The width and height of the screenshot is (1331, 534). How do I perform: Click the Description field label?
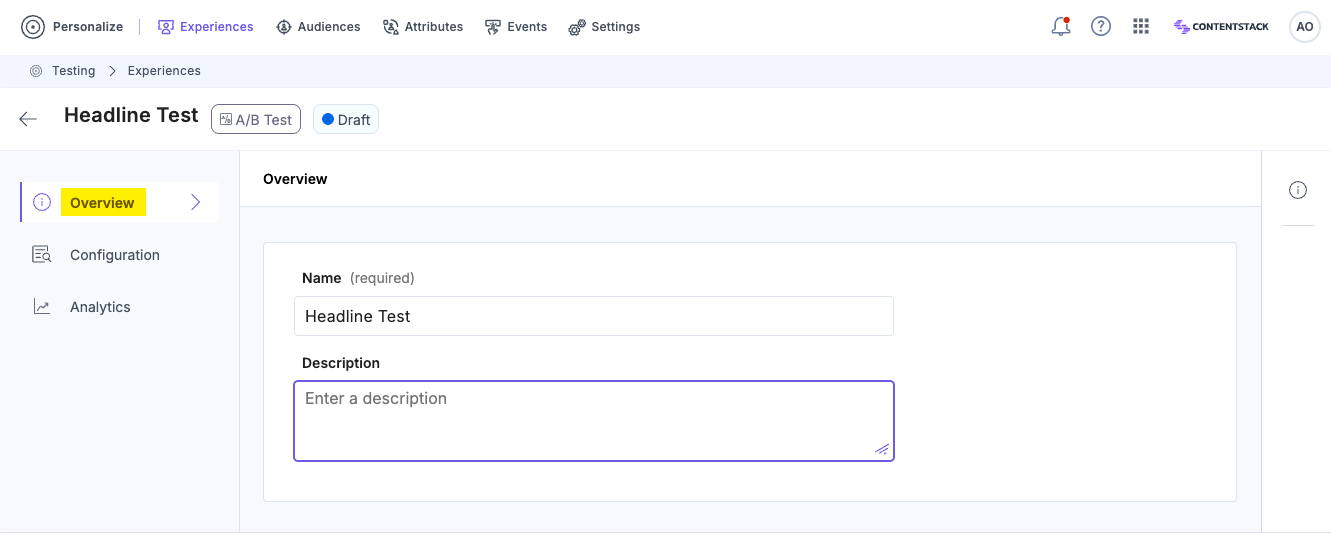(341, 363)
